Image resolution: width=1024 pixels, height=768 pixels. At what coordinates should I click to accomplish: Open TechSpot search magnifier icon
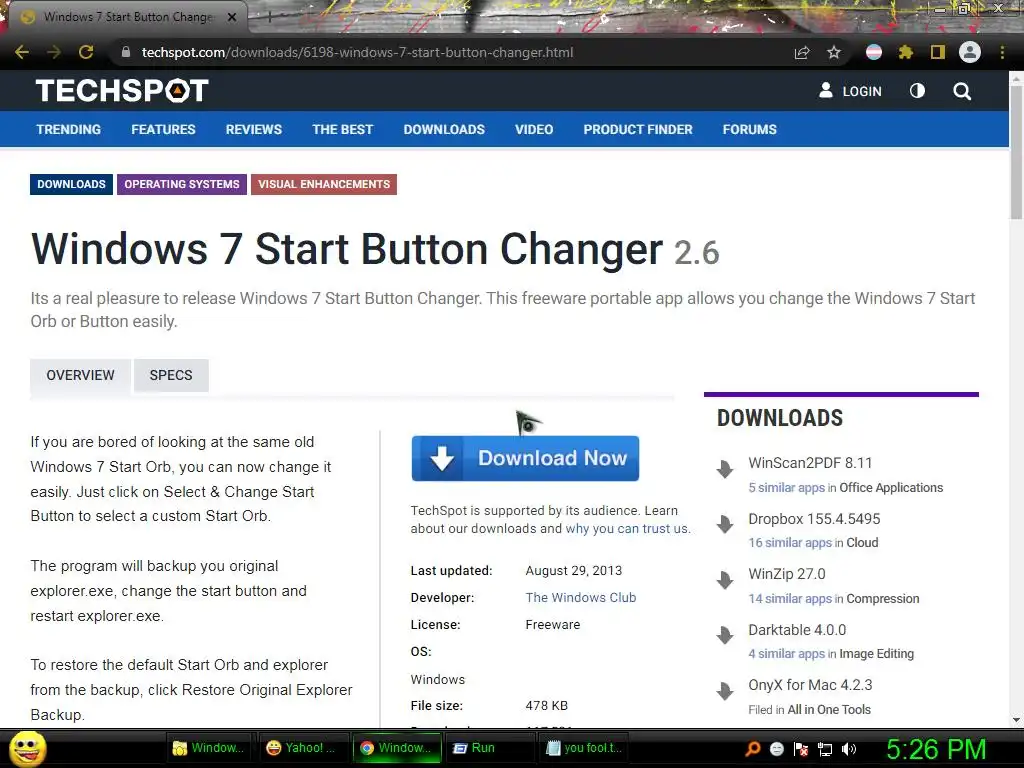tap(962, 91)
